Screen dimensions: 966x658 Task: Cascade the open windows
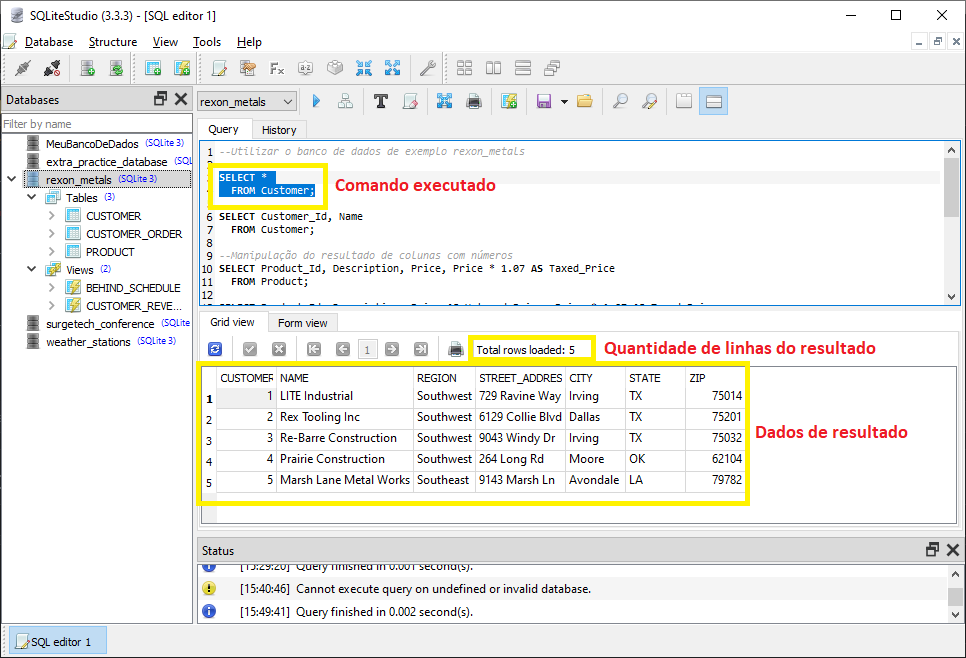[551, 68]
